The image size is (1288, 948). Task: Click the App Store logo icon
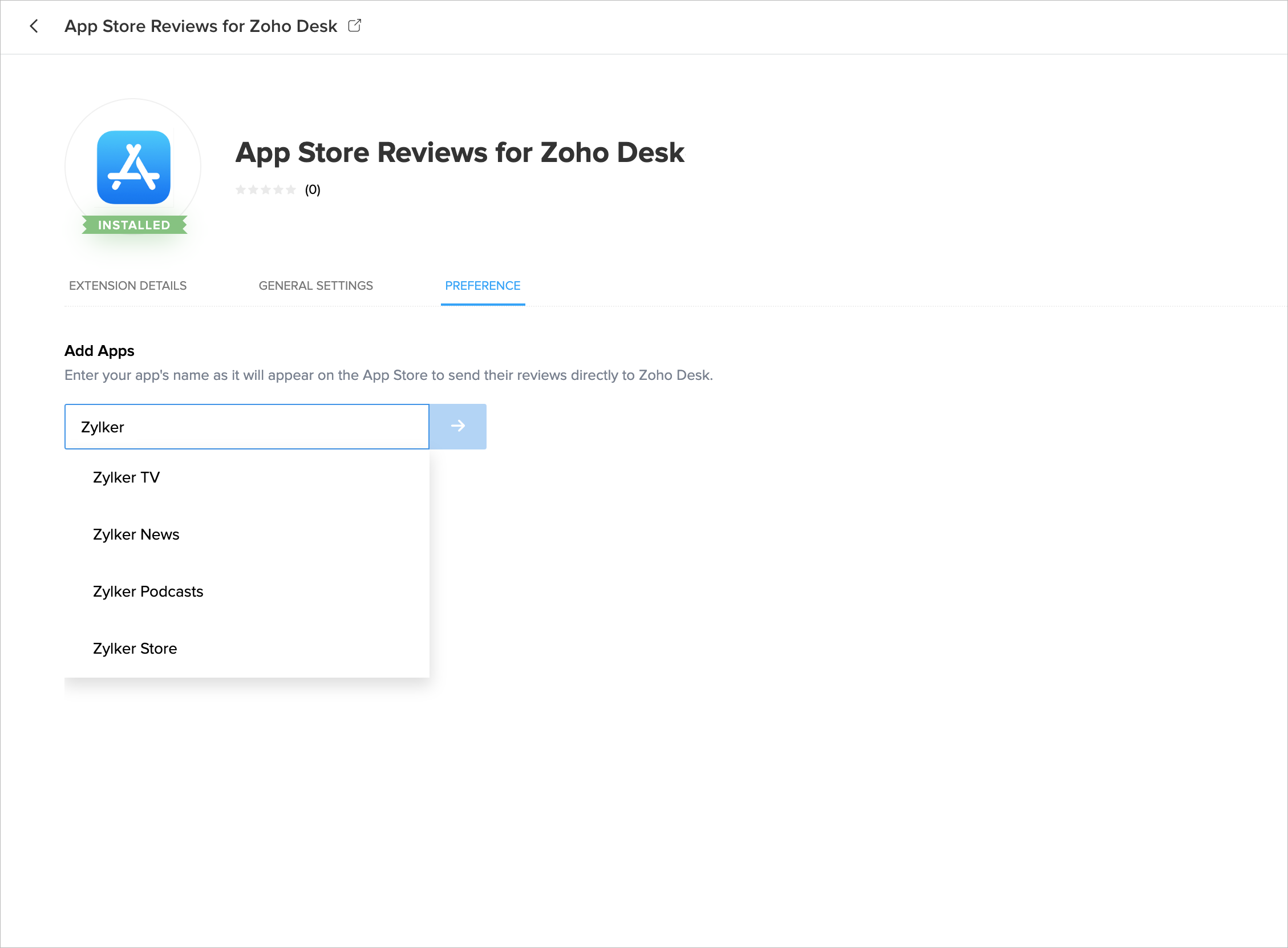133,168
